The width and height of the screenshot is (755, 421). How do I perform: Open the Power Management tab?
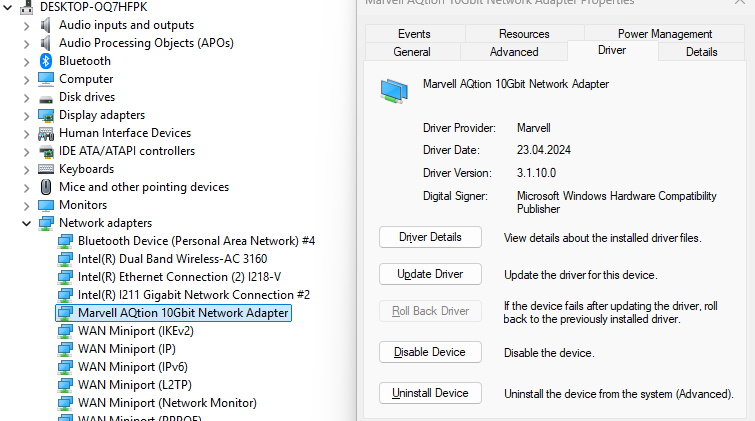click(x=664, y=34)
